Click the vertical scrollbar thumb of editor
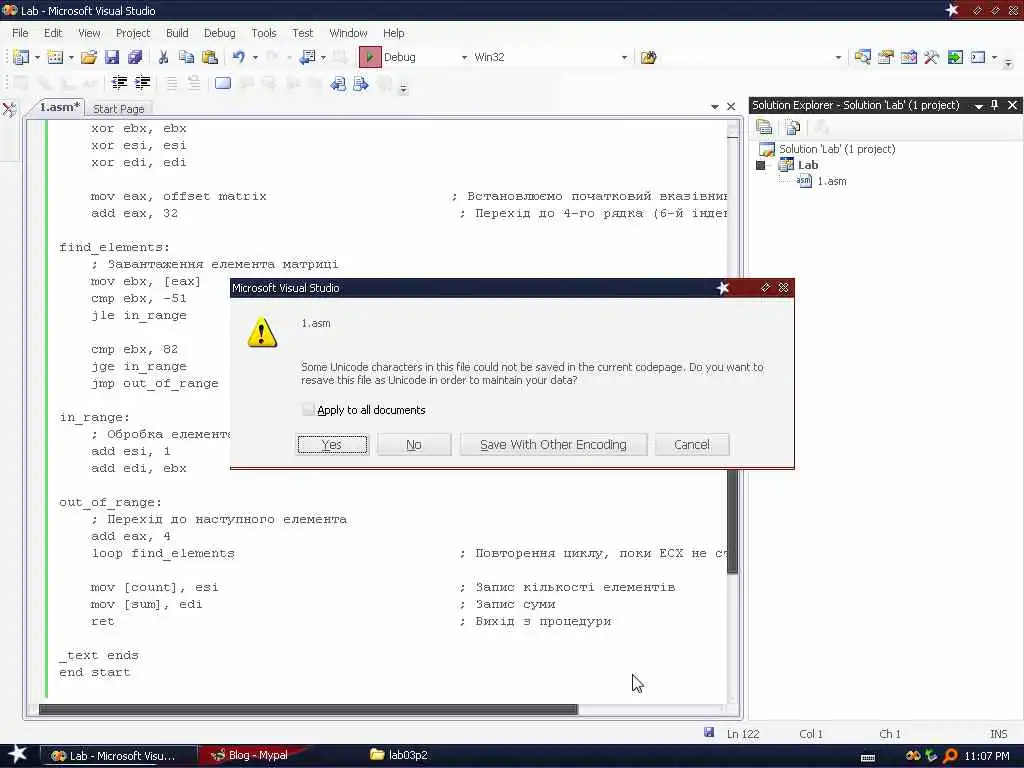The height and width of the screenshot is (768, 1024). (x=733, y=521)
